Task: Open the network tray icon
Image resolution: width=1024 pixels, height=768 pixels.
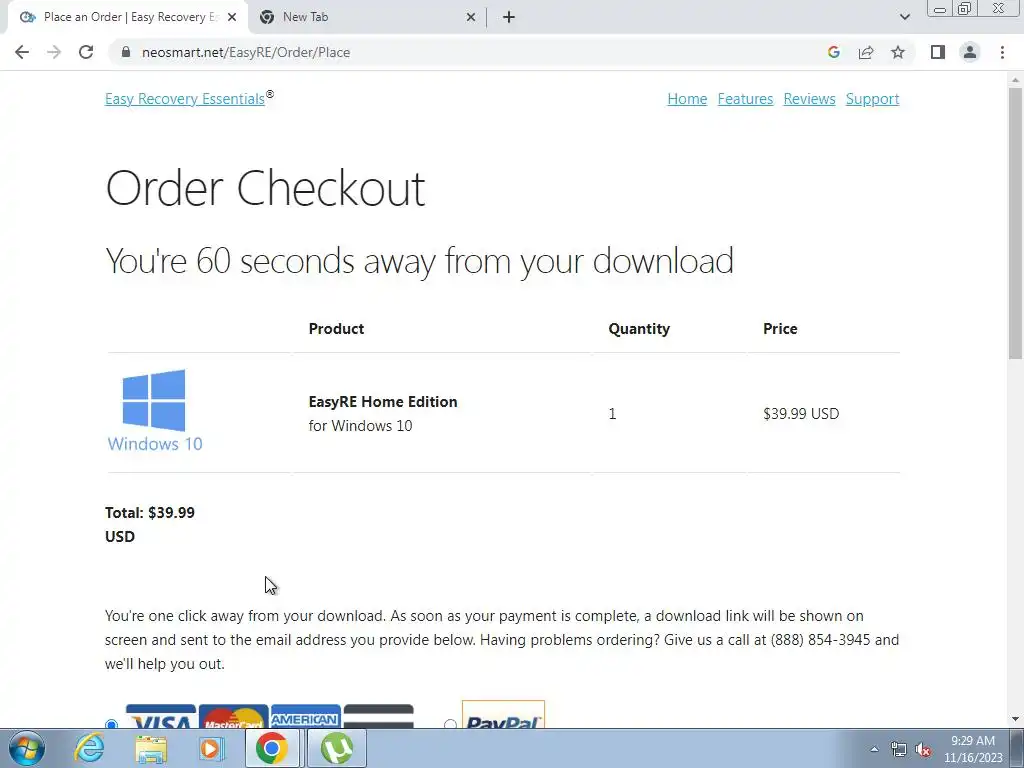Action: (899, 749)
